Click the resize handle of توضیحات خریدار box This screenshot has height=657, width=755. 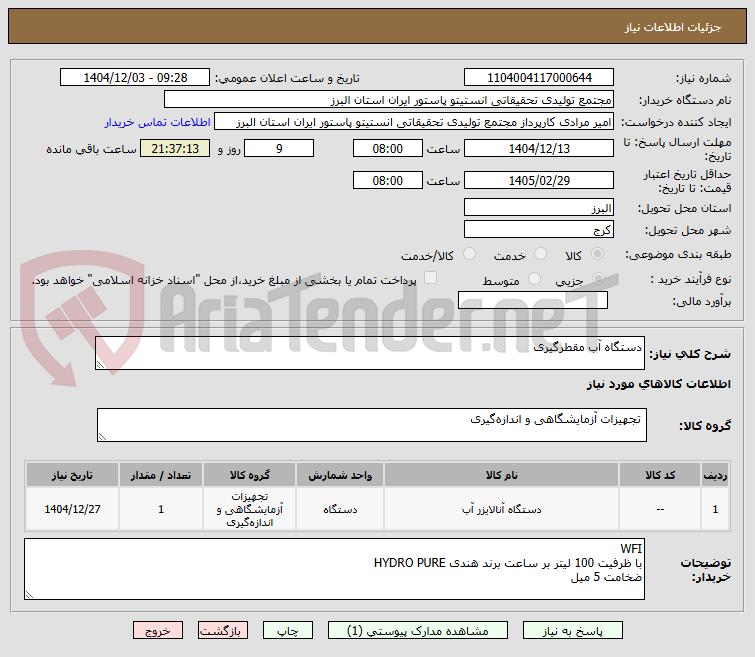(x=29, y=595)
